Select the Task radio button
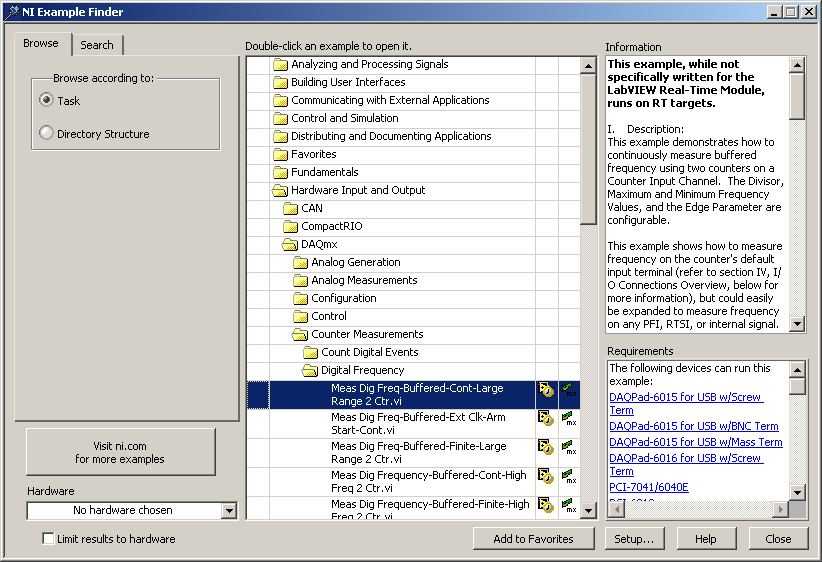 tap(47, 100)
